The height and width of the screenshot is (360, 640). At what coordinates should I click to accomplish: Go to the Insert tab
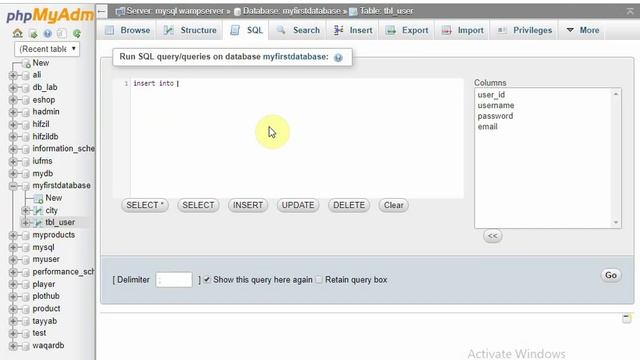353,30
